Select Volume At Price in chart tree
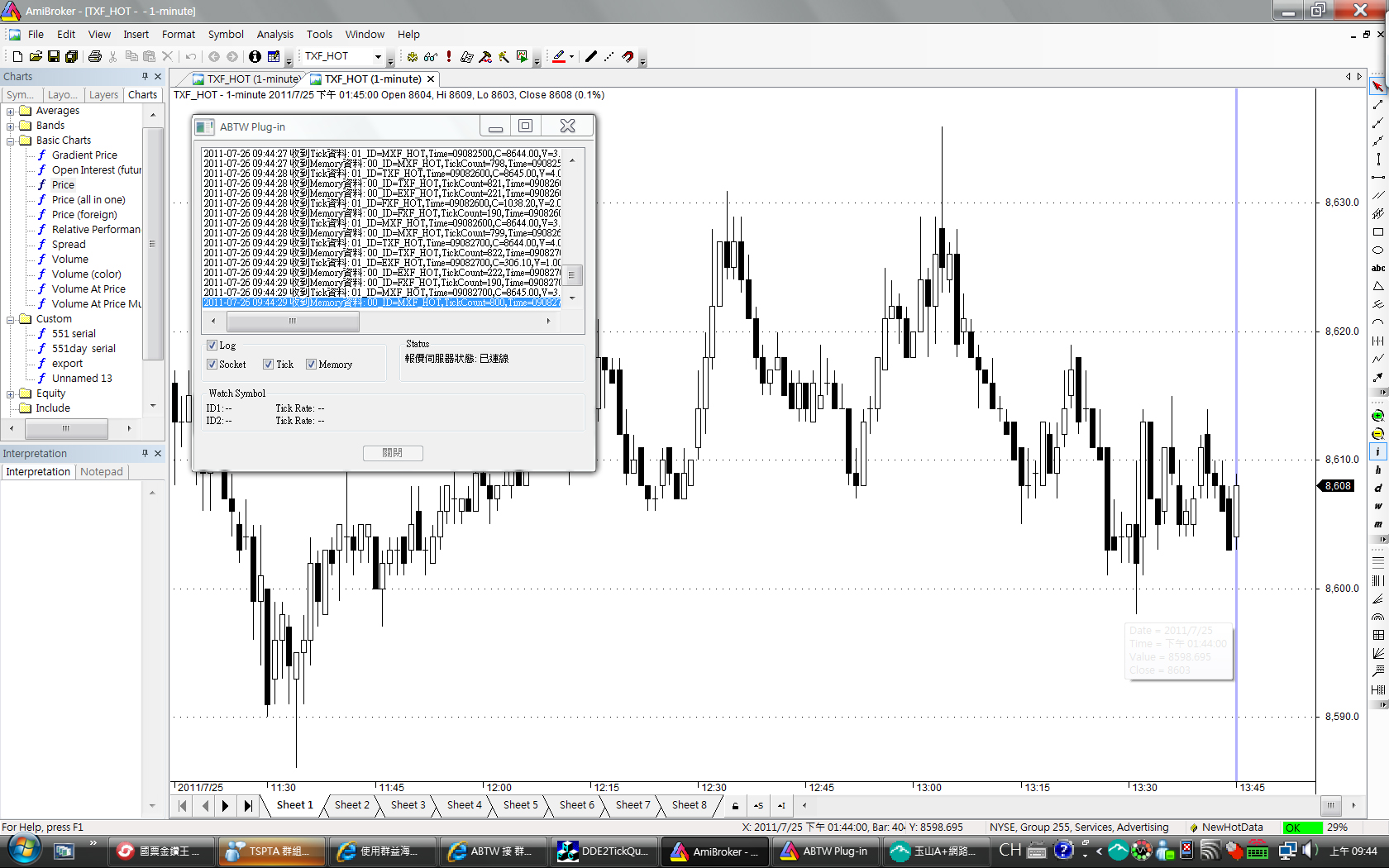This screenshot has width=1389, height=868. pyautogui.click(x=88, y=289)
